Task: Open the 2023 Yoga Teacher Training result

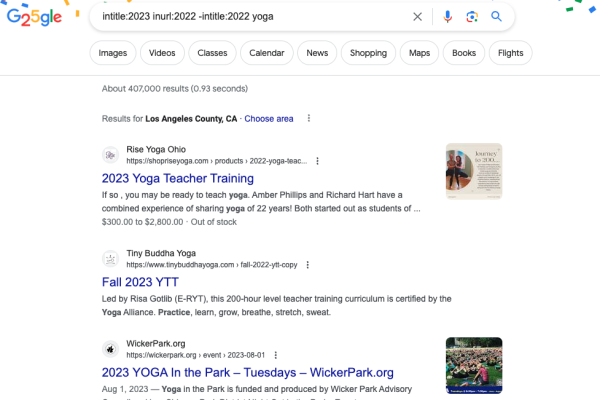Action: pos(178,178)
